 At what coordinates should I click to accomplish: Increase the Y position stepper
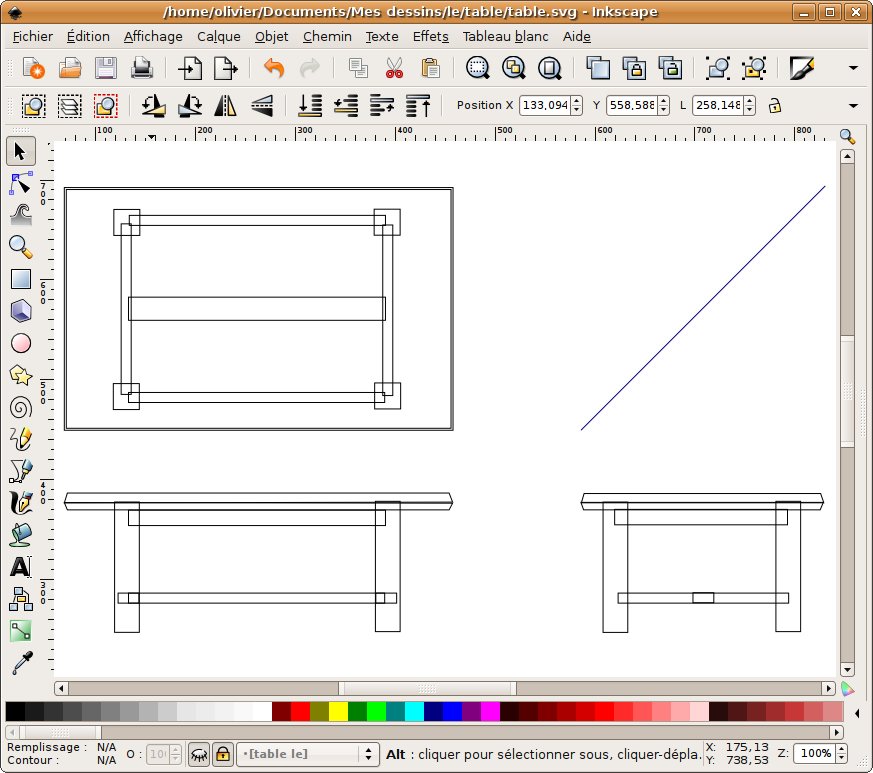[x=663, y=101]
